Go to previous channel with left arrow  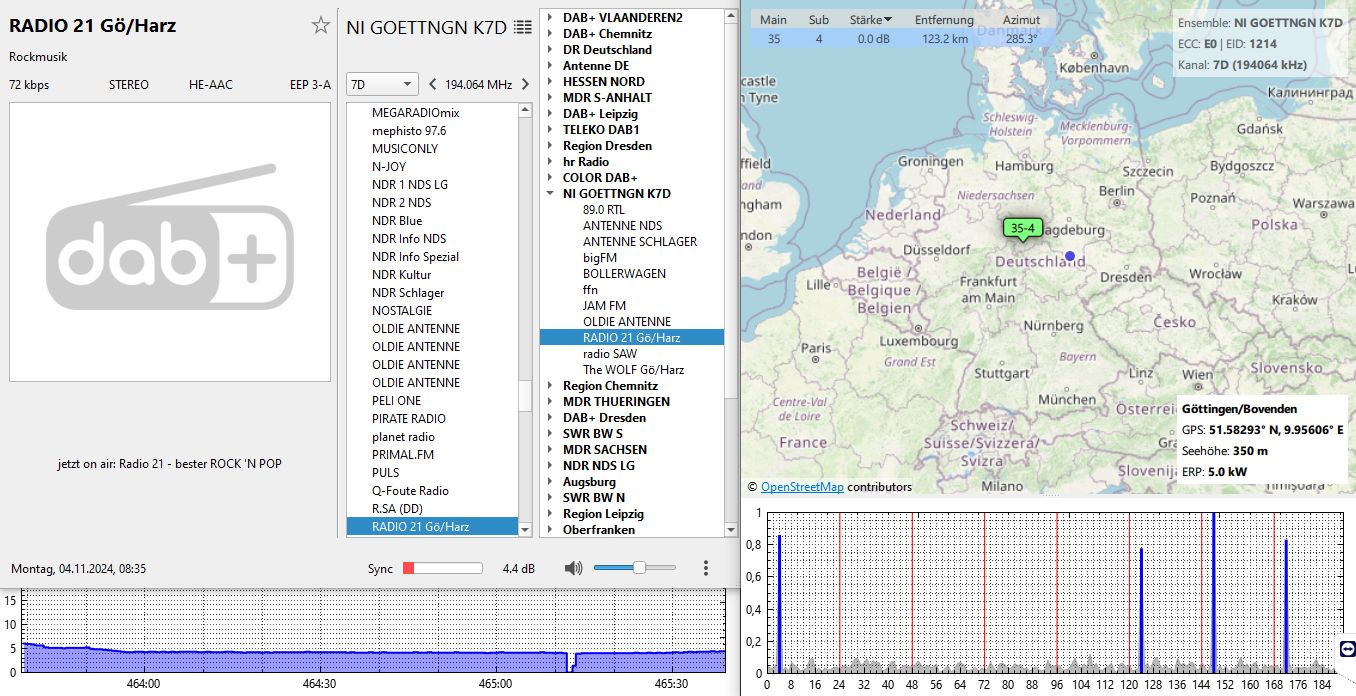coord(432,84)
